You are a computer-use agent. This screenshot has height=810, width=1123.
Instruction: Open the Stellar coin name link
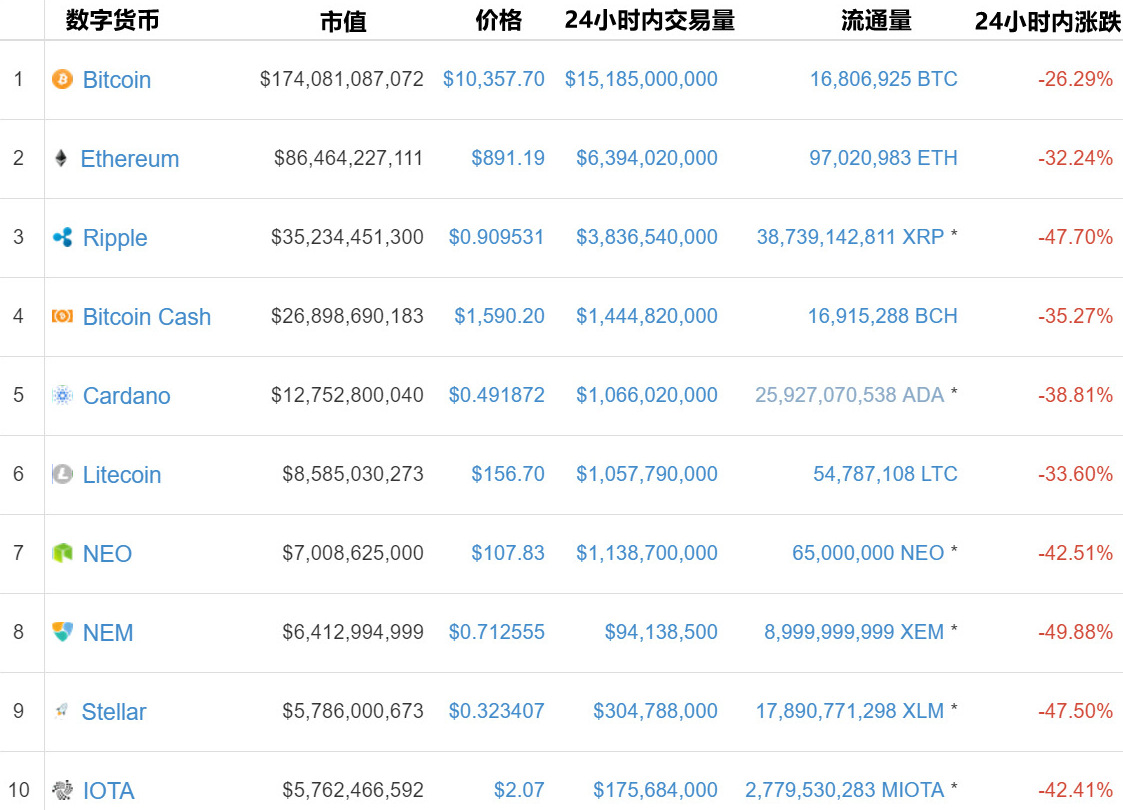coord(114,712)
